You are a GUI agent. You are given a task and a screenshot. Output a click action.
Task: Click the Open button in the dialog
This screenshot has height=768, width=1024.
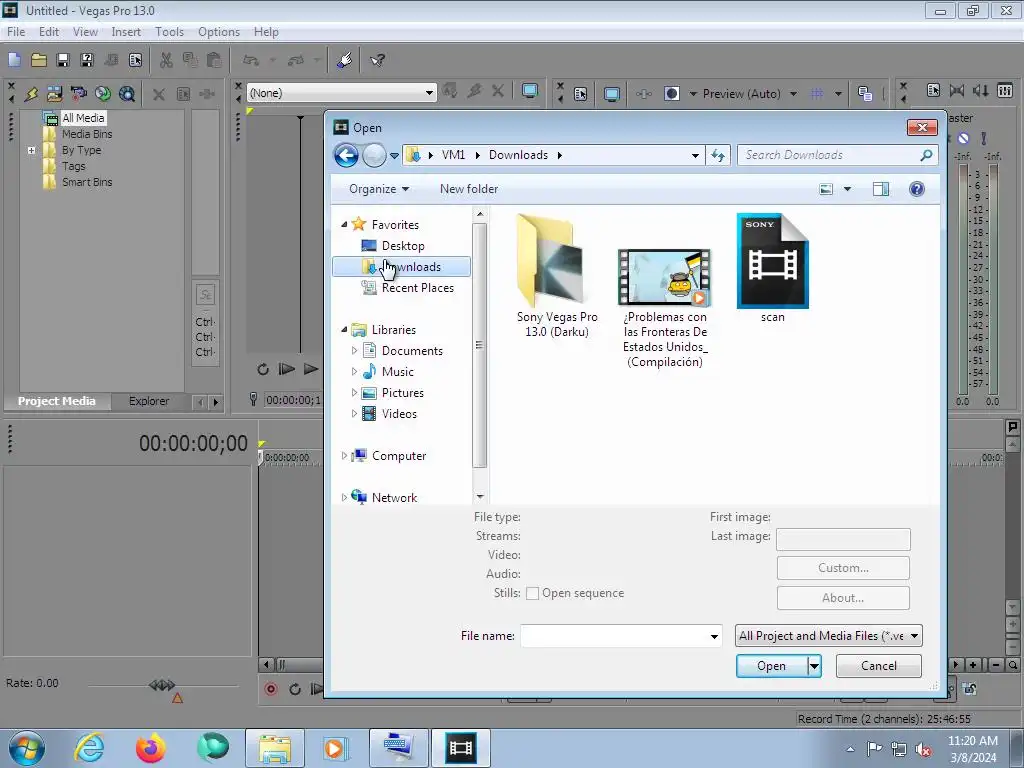772,666
